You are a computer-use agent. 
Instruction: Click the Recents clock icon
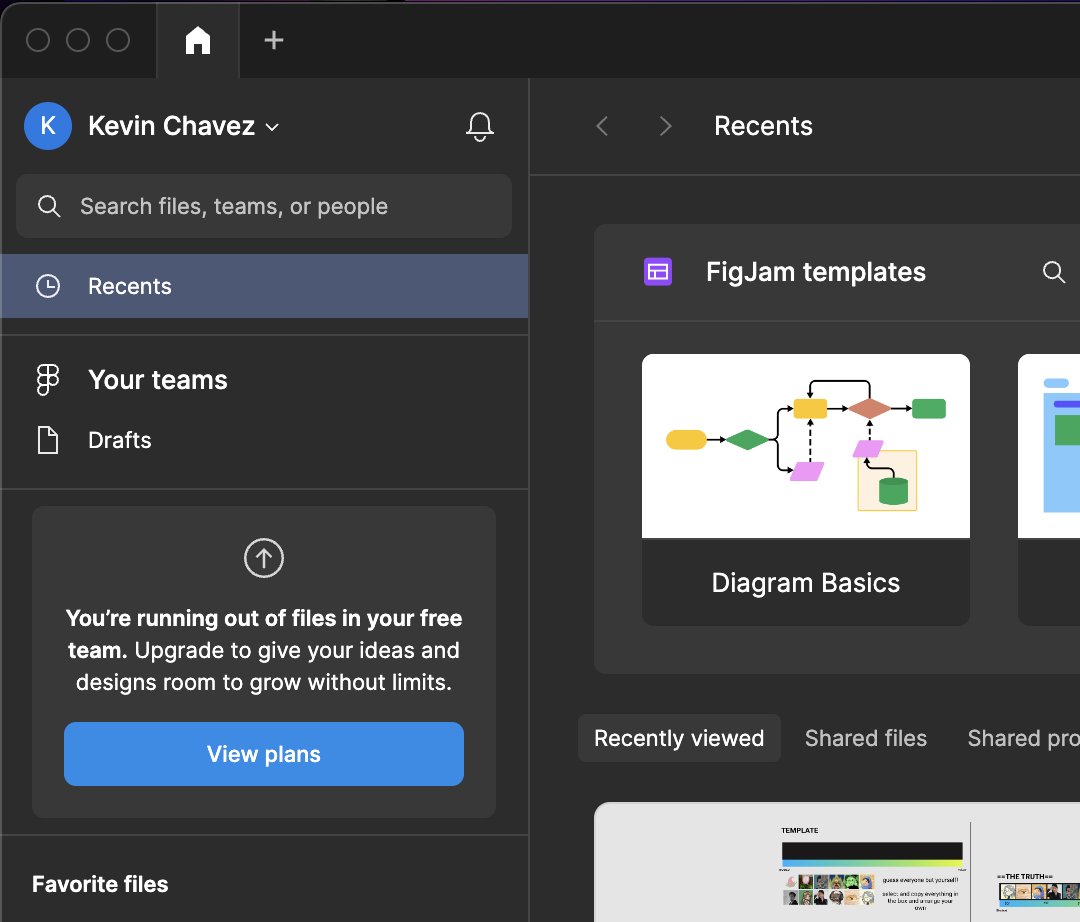pos(48,286)
